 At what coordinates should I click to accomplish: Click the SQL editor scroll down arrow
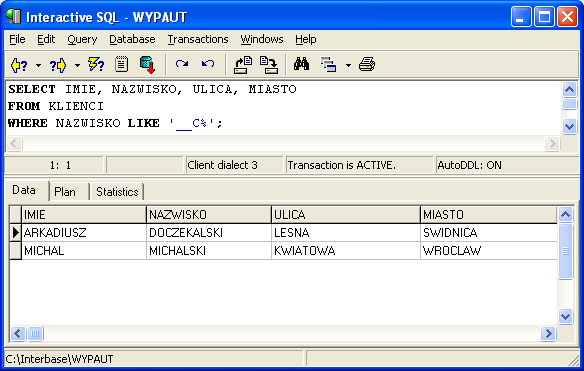pyautogui.click(x=569, y=127)
